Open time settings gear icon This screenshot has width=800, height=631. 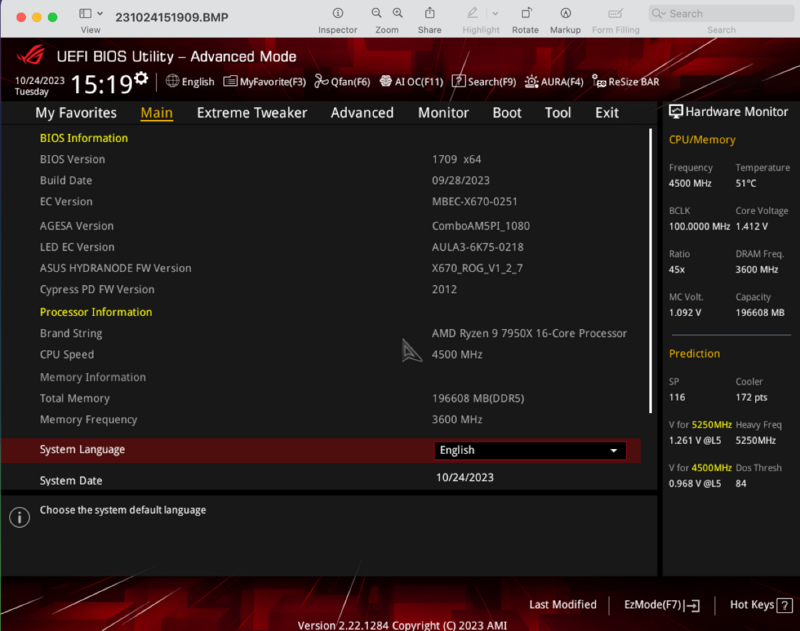pos(141,79)
